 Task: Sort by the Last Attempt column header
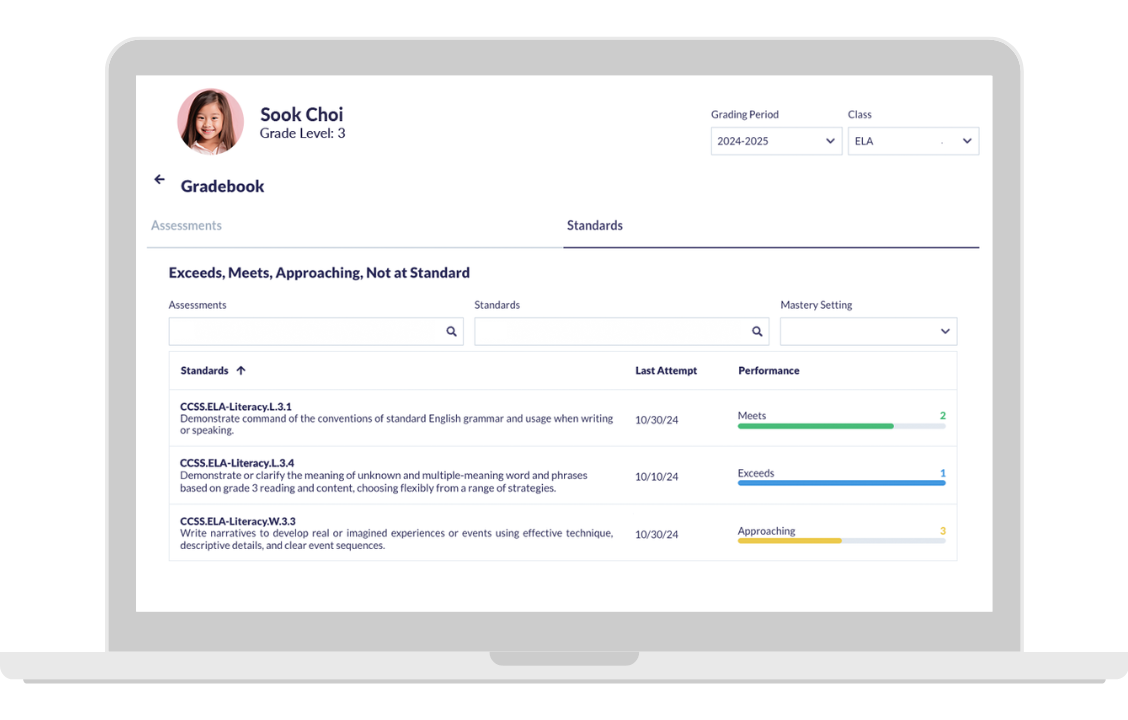tap(666, 371)
